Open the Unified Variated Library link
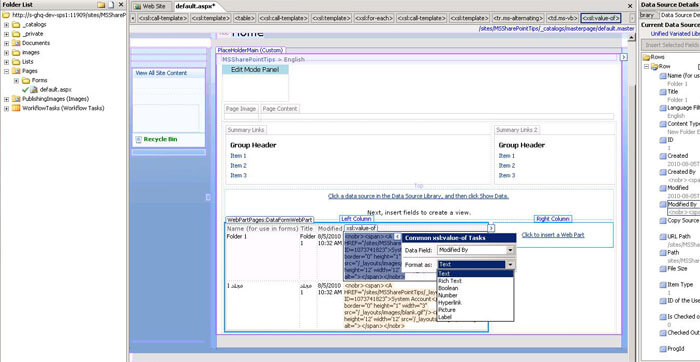700x362 pixels. pos(675,34)
